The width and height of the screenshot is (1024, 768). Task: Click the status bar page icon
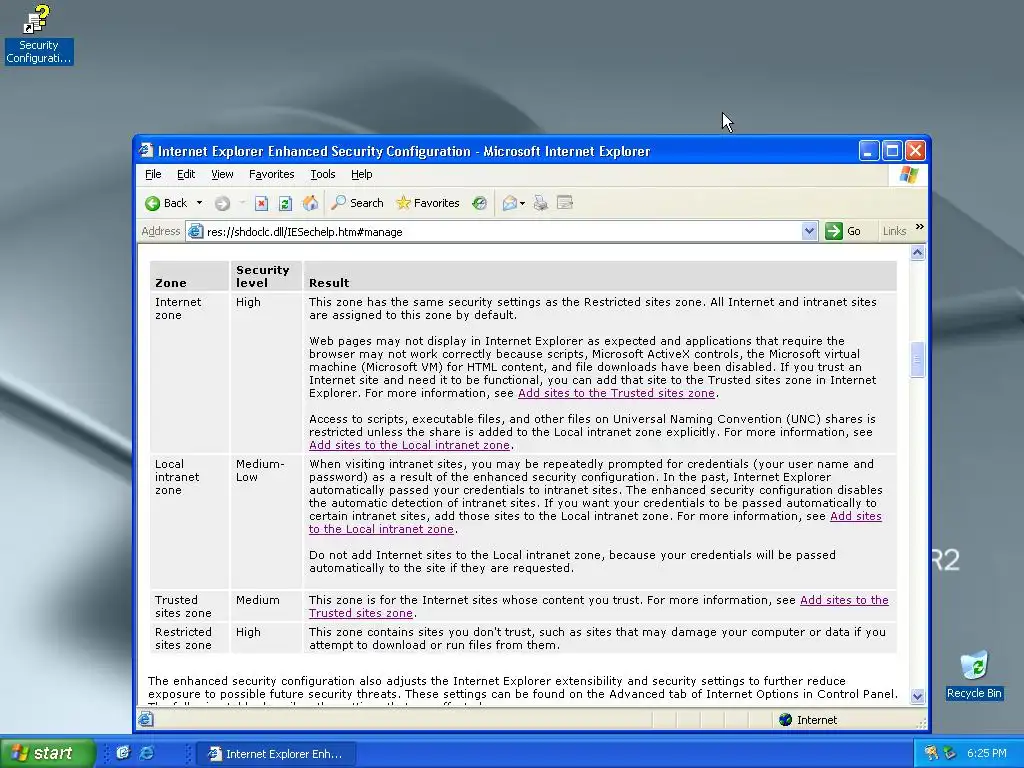point(146,720)
